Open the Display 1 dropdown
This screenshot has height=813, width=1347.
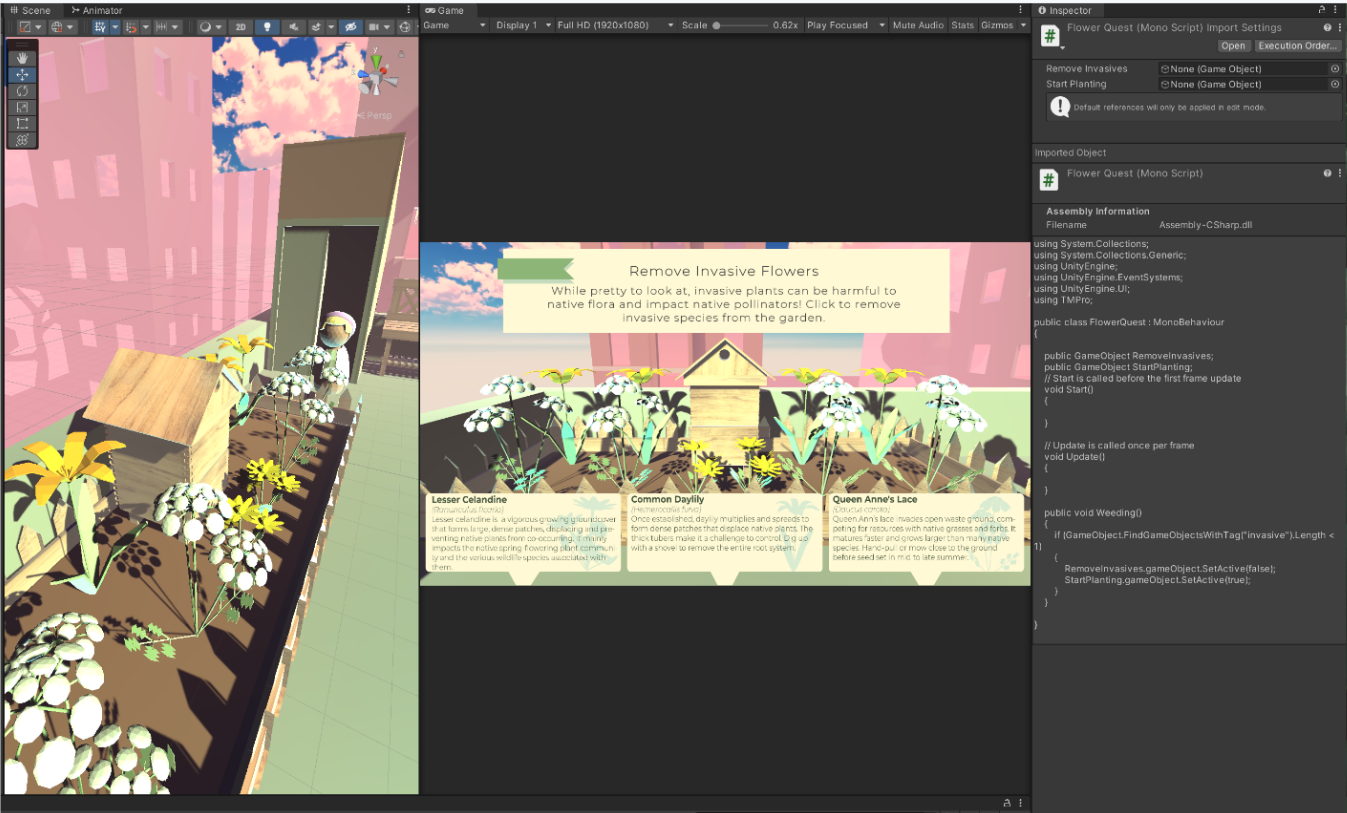523,25
